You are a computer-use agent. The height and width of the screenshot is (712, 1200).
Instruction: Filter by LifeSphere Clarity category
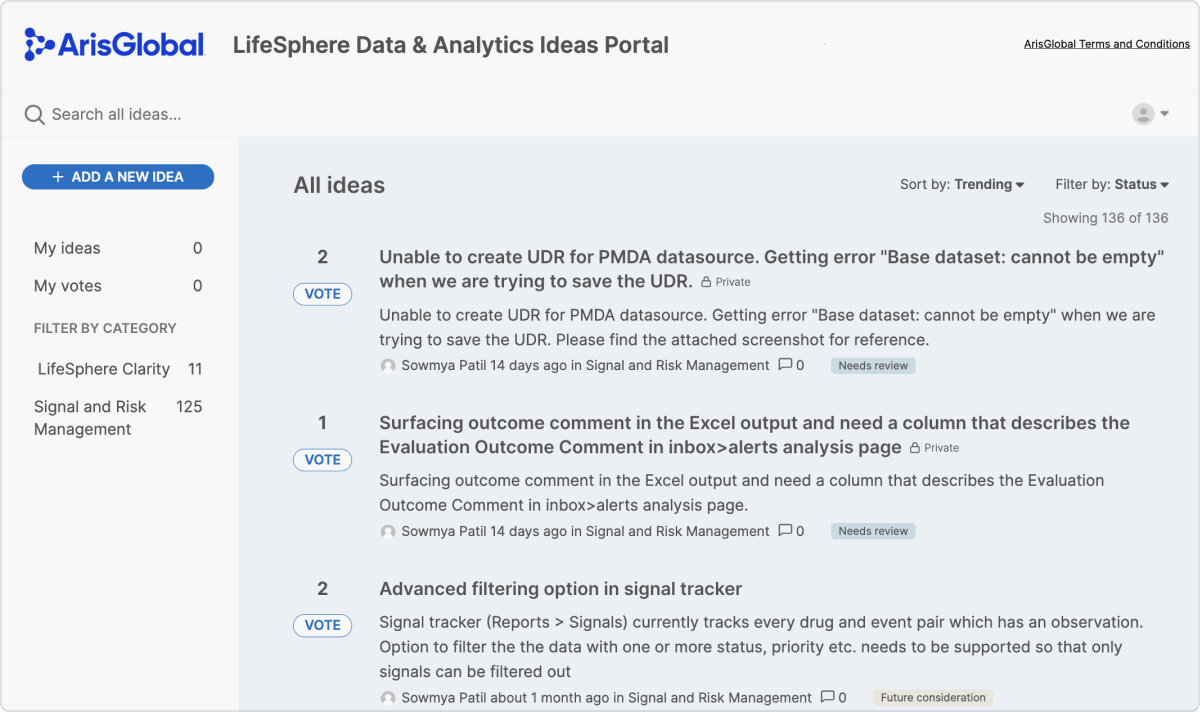[x=118, y=369]
